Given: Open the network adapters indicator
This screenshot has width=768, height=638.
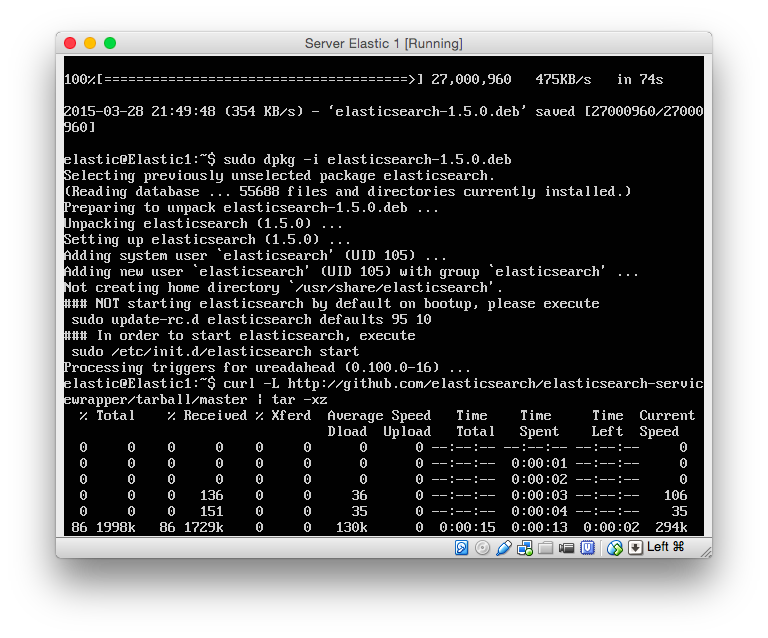Looking at the screenshot, I should (x=525, y=547).
